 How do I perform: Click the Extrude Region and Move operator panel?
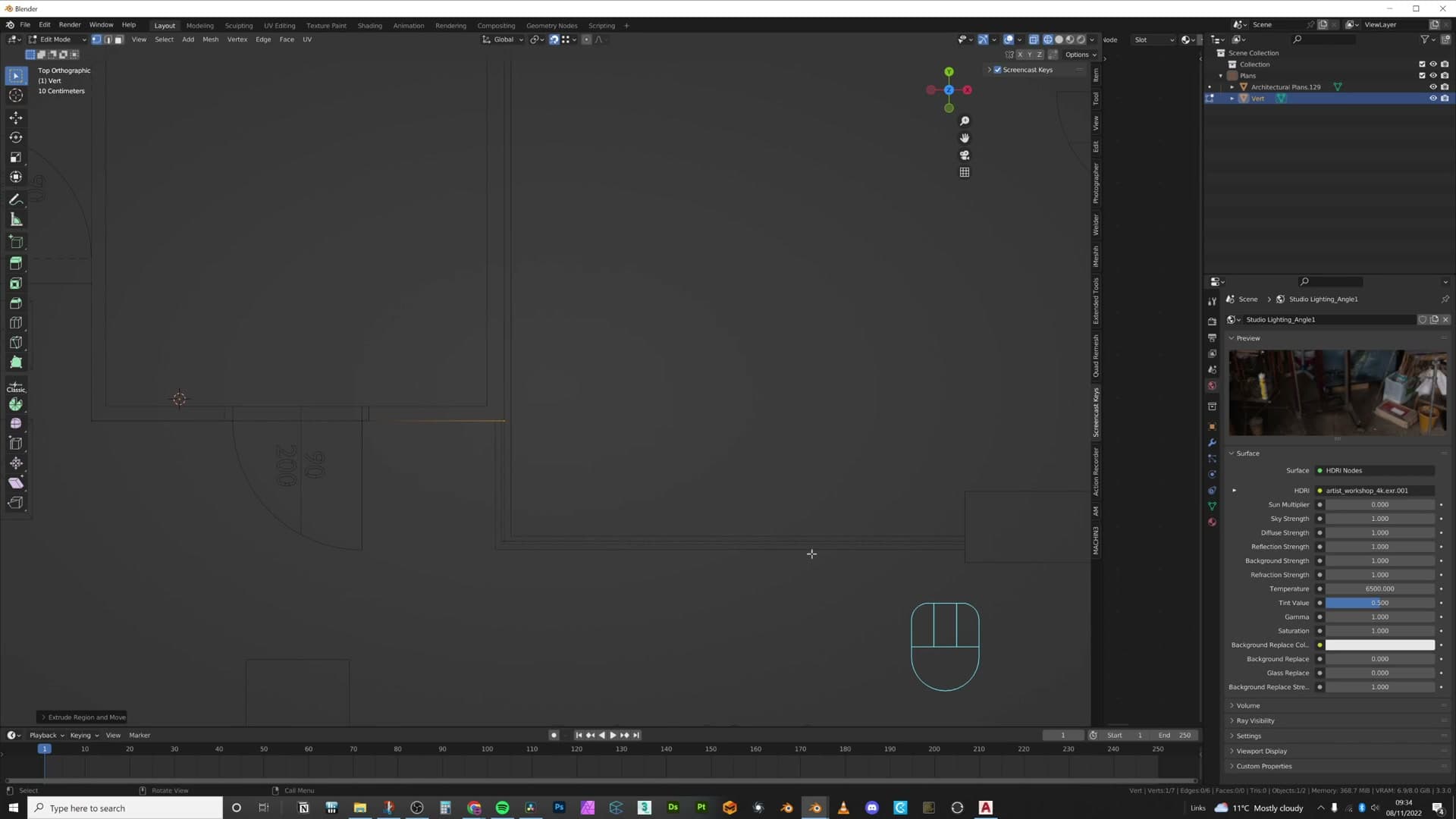83,717
